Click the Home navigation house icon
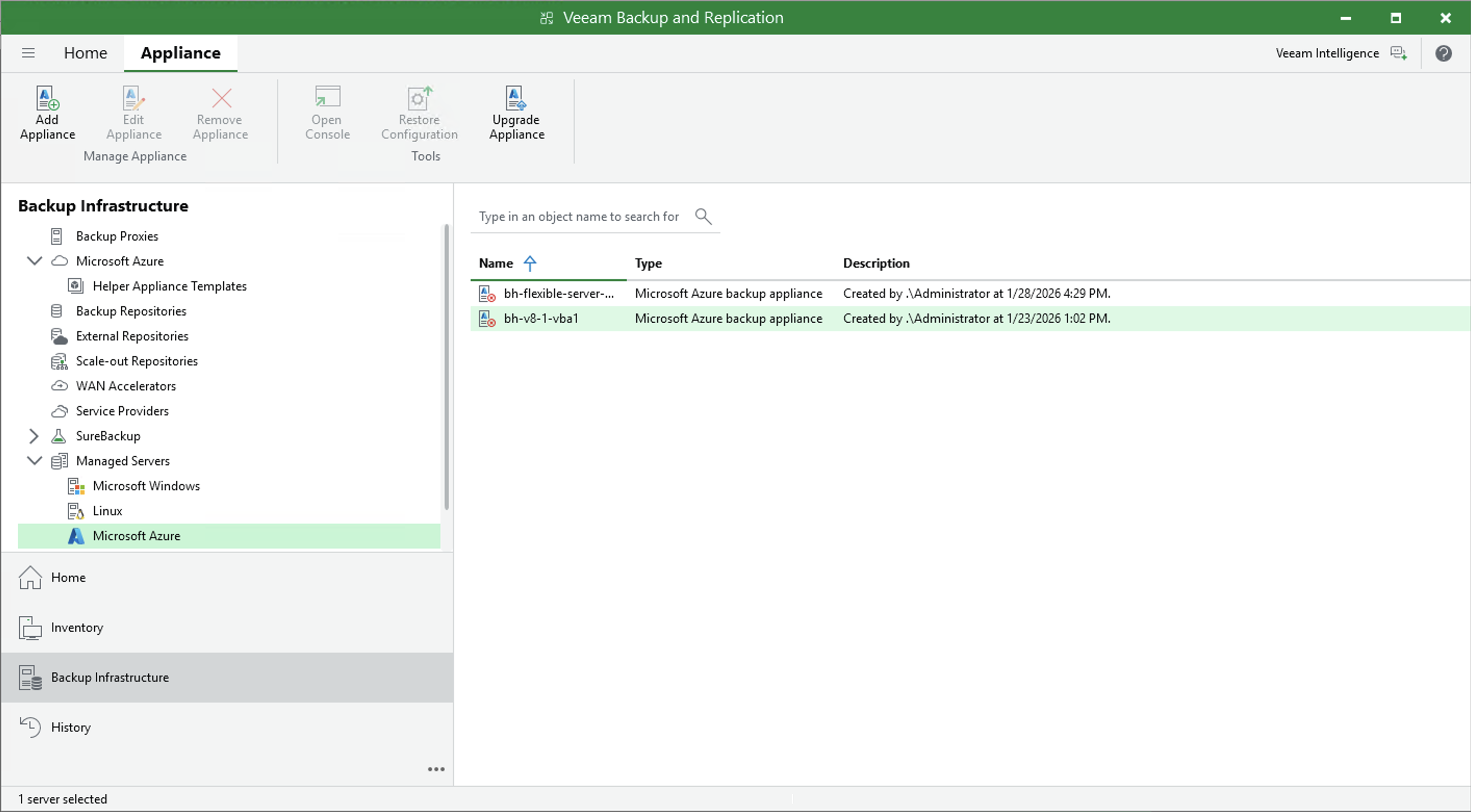 tap(30, 577)
